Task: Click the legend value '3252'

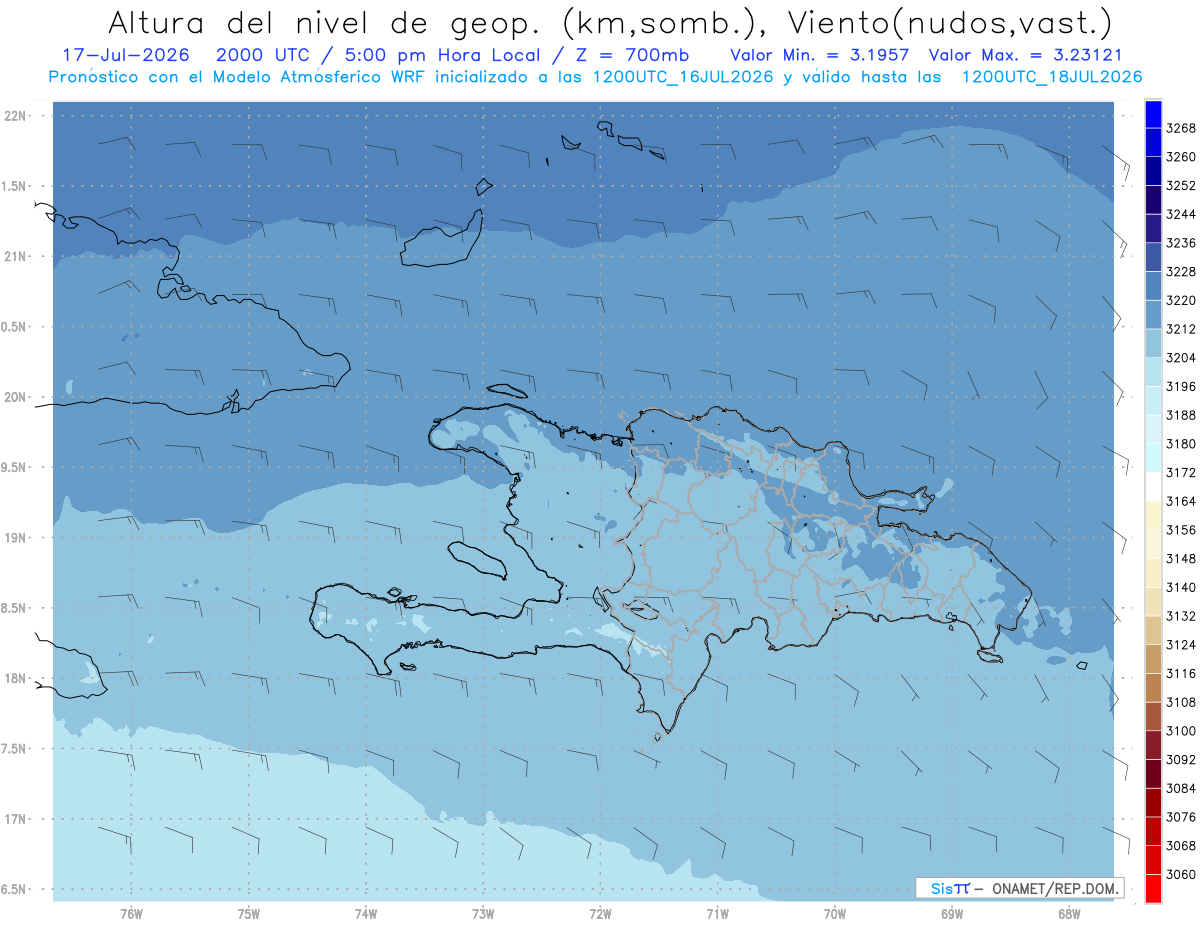Action: click(1180, 186)
